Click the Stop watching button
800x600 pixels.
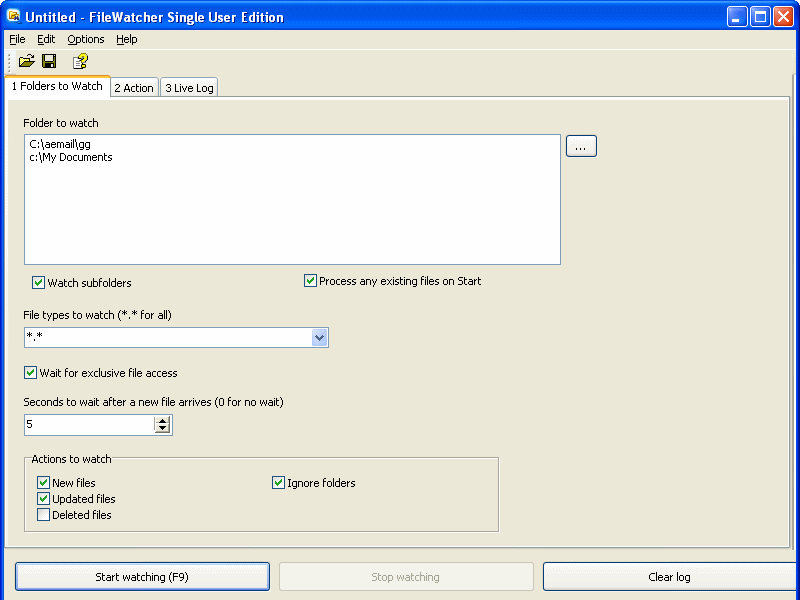point(406,577)
